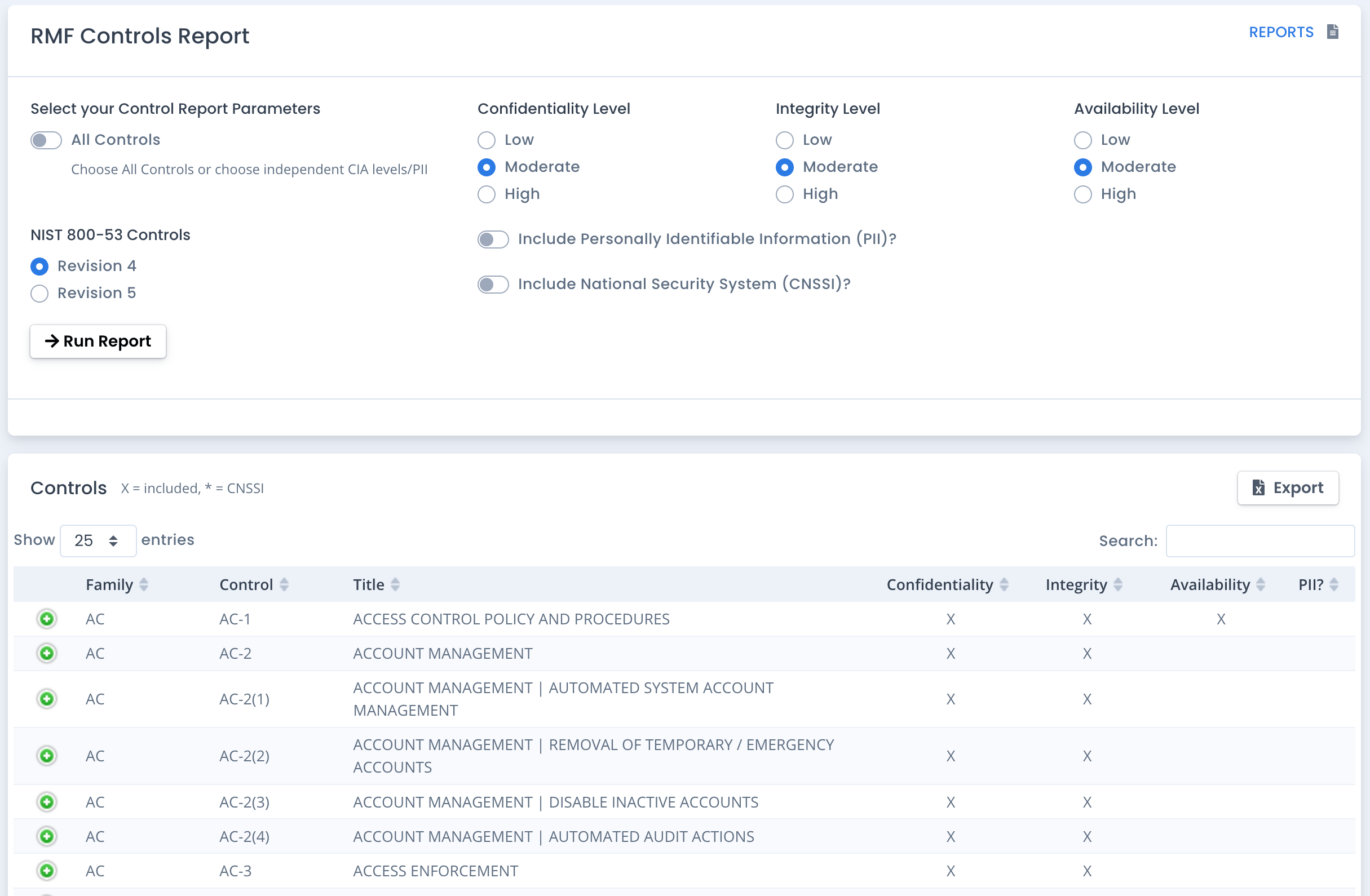
Task: Select Moderate Availability Level
Action: pyautogui.click(x=1083, y=167)
